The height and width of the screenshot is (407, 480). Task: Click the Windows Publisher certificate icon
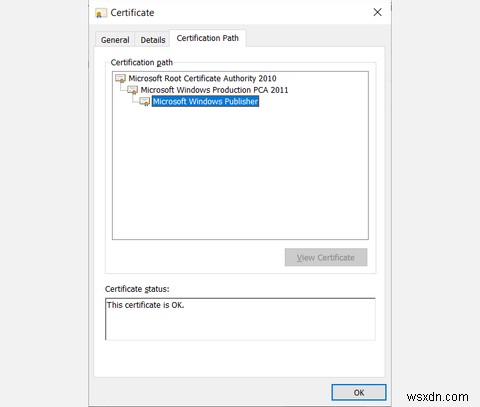[144, 102]
